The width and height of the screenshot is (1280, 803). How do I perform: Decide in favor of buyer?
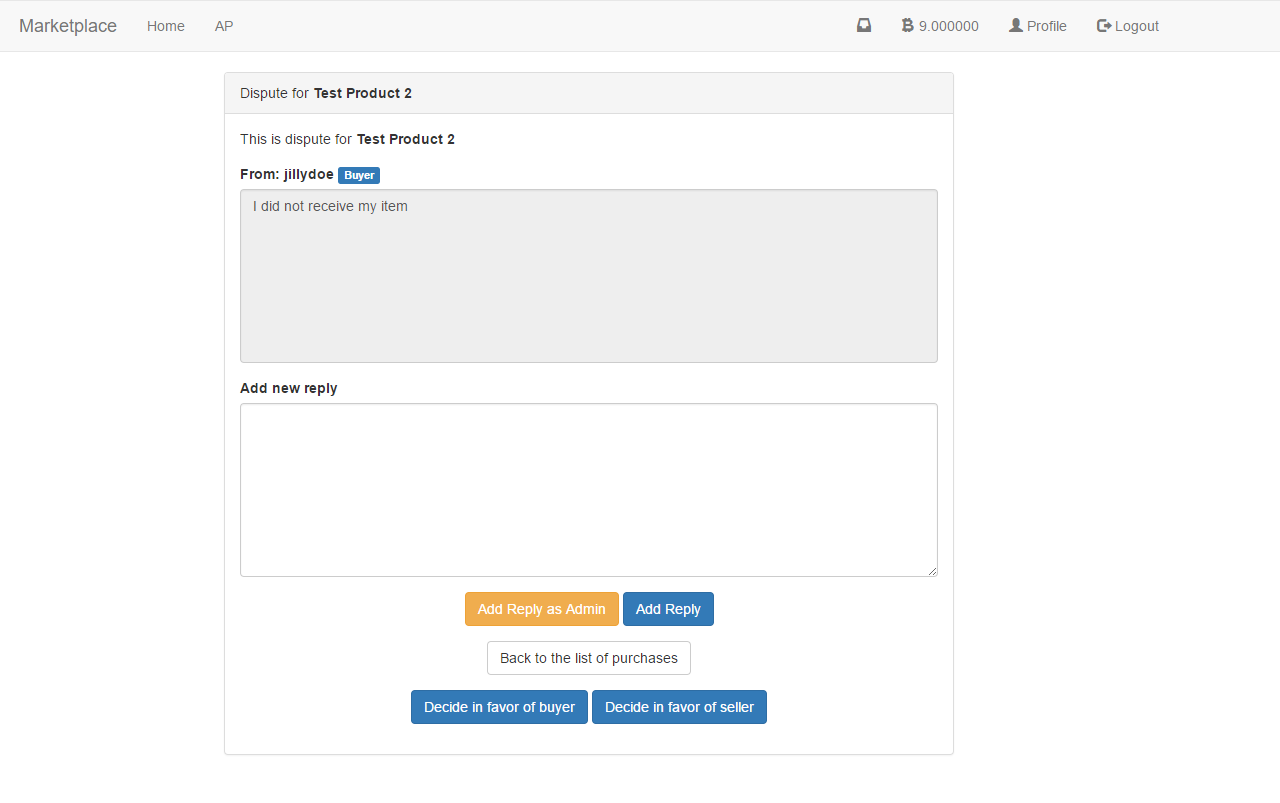tap(499, 707)
